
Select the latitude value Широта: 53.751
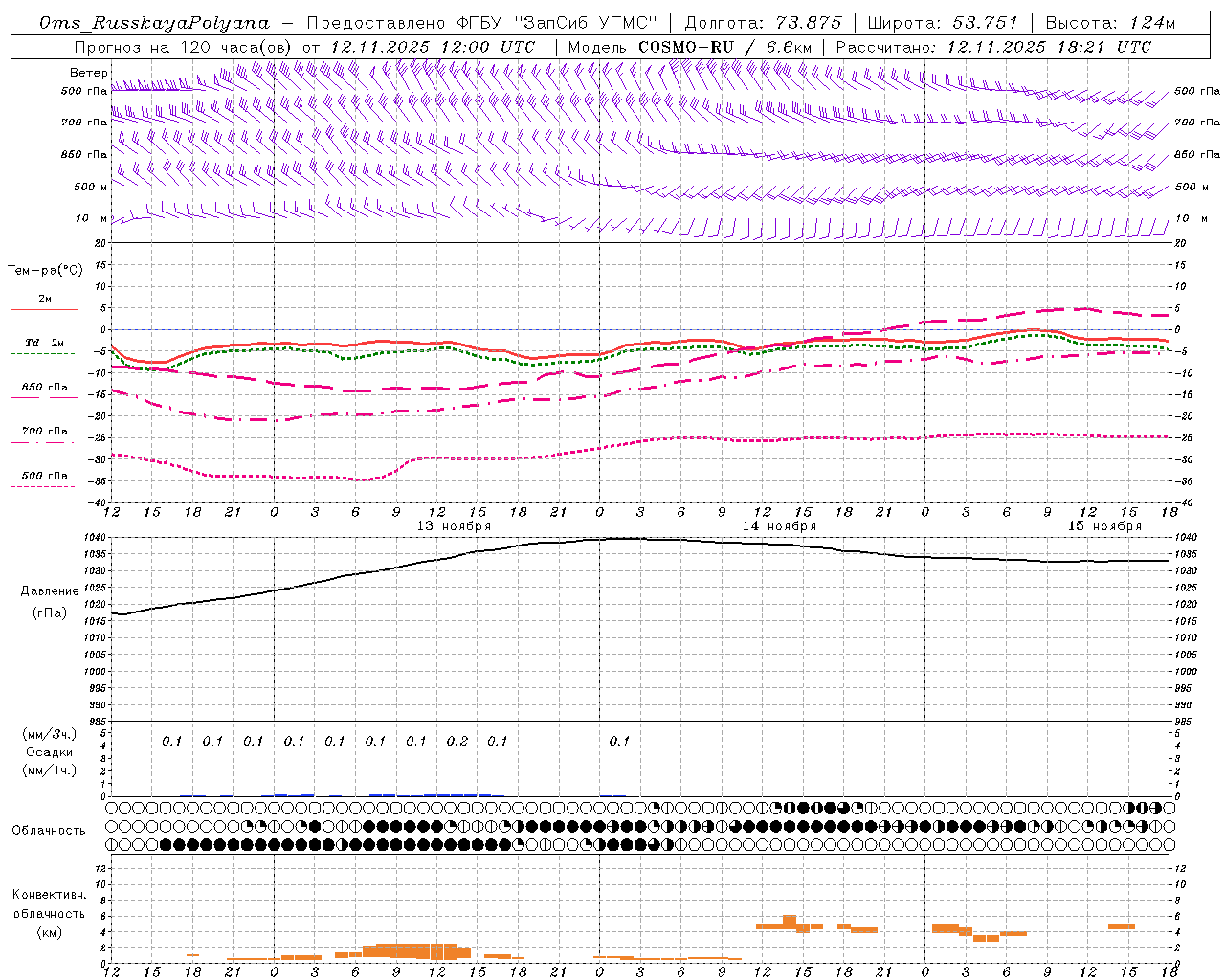coord(943,23)
